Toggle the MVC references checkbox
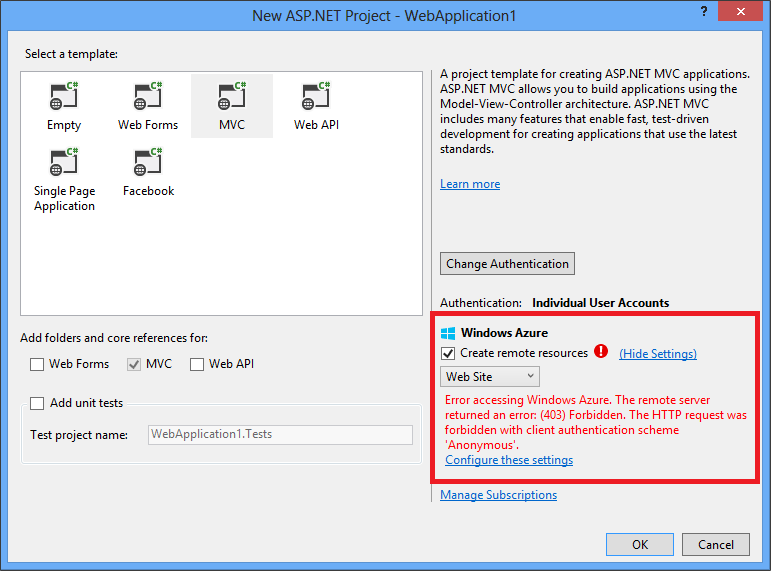The height and width of the screenshot is (571, 771). click(134, 364)
